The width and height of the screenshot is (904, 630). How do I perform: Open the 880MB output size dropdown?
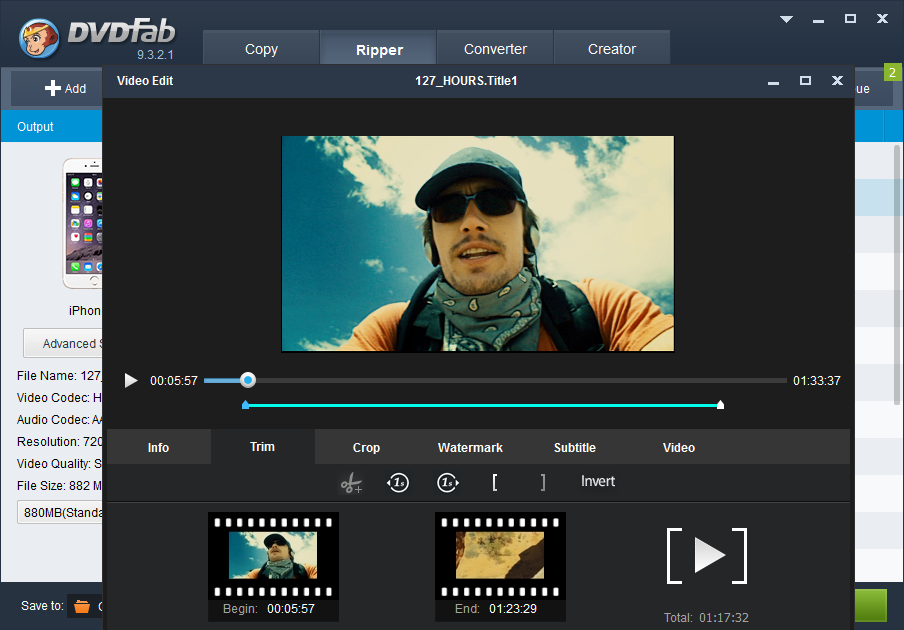60,512
